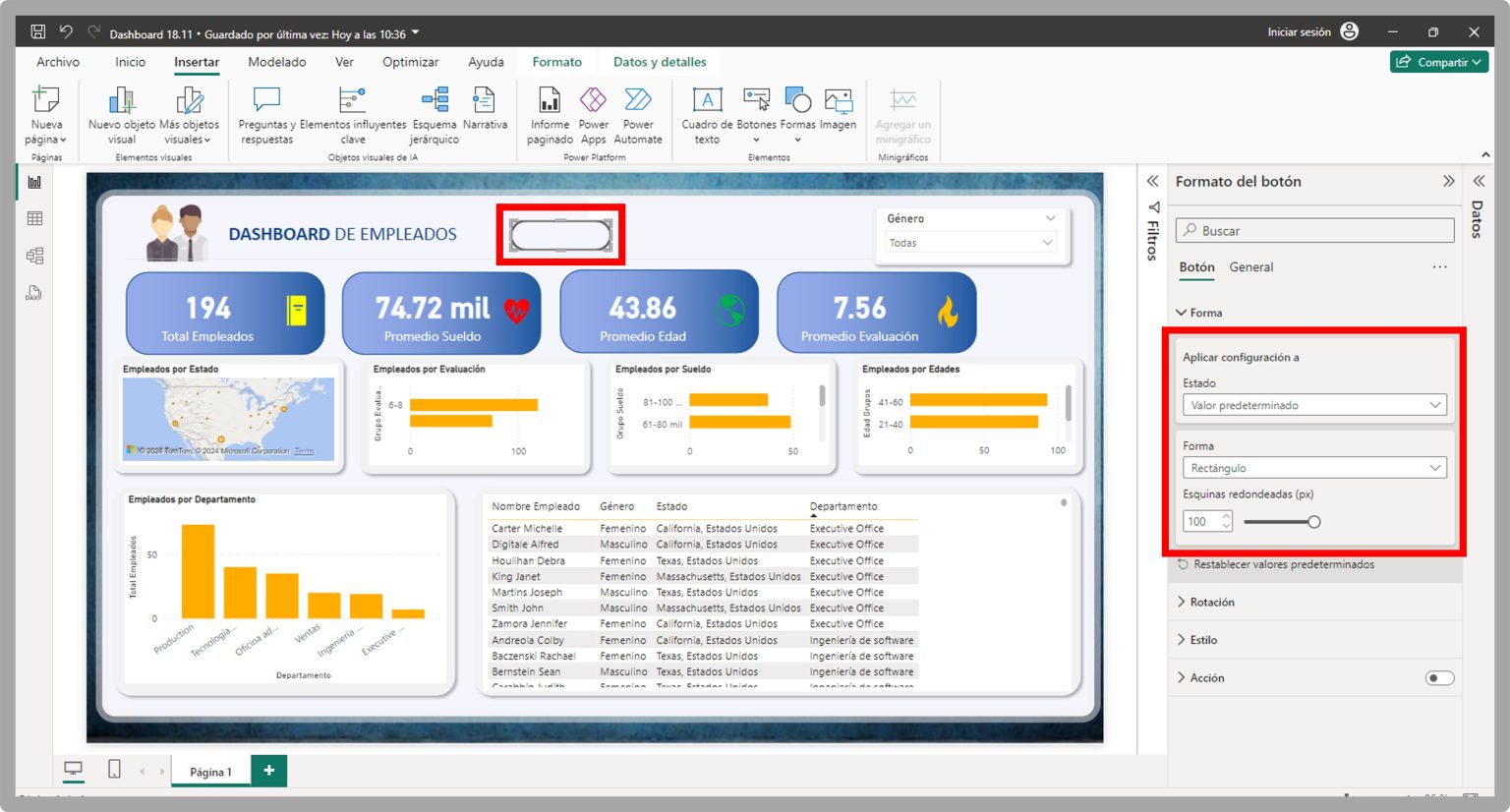Screen dimensions: 1510x812
Task: Switch to table data view in sidebar
Action: coord(34,218)
